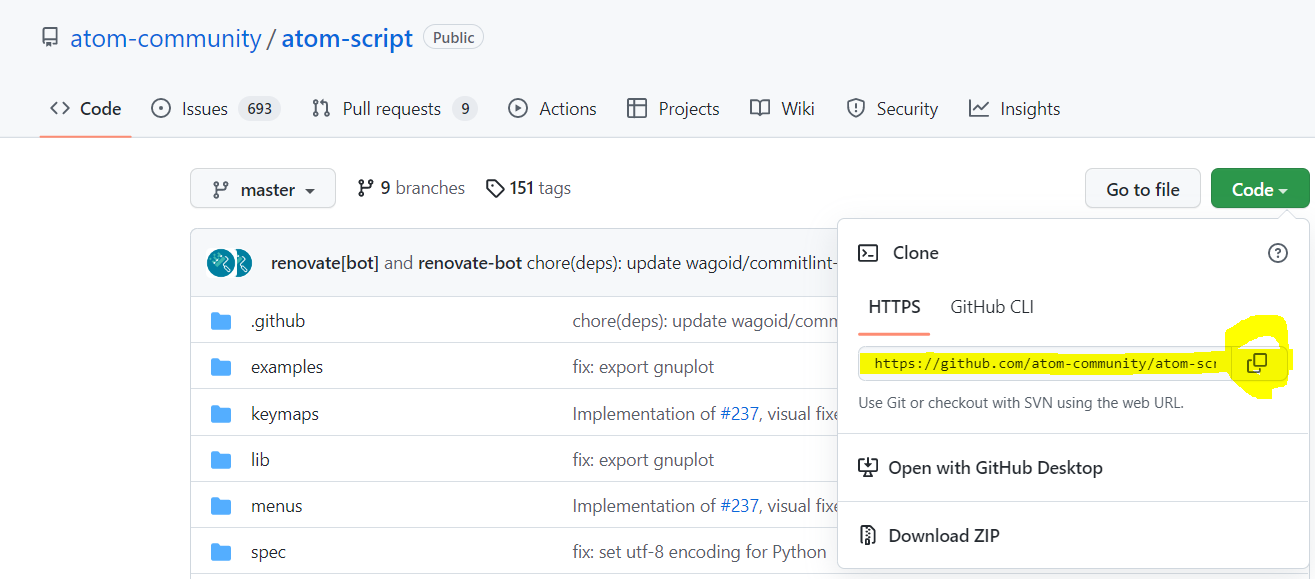Viewport: 1315px width, 579px height.
Task: Open the .github folder
Action: 278,321
